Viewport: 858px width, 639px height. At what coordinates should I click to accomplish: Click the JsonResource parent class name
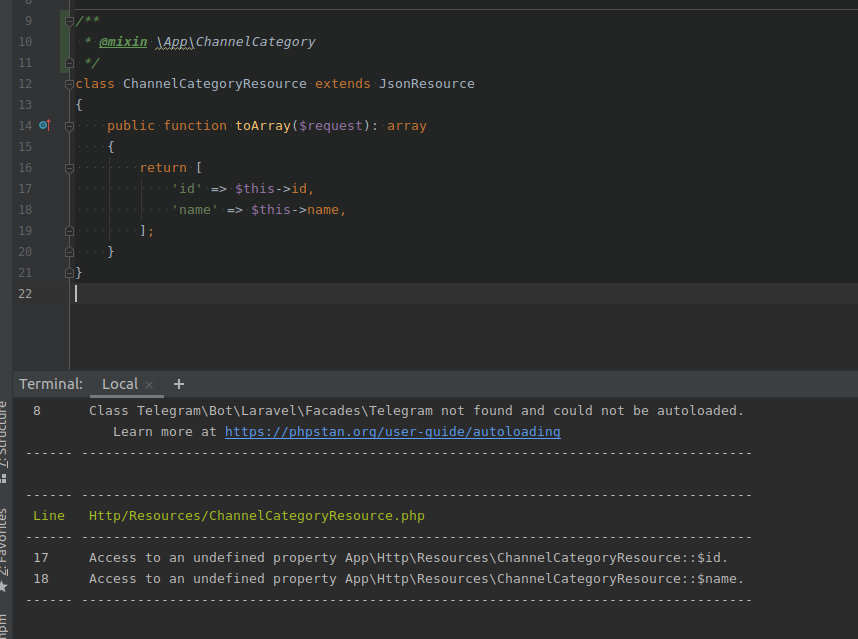(427, 84)
